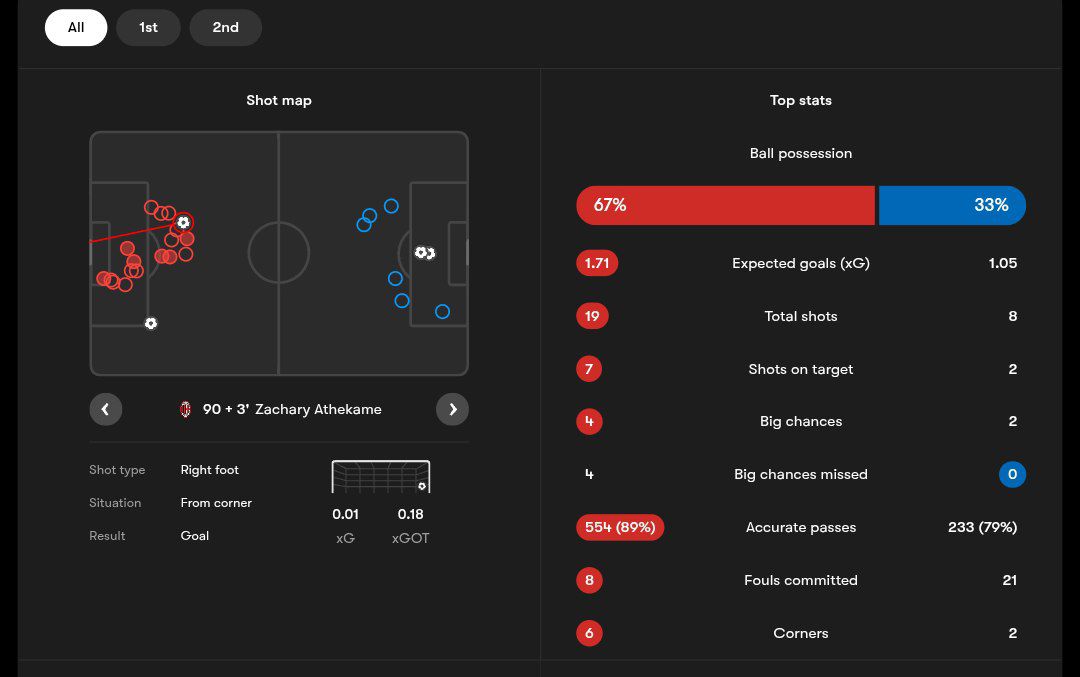Click the 1.71 expected goals badge
The width and height of the screenshot is (1080, 677).
(x=597, y=263)
